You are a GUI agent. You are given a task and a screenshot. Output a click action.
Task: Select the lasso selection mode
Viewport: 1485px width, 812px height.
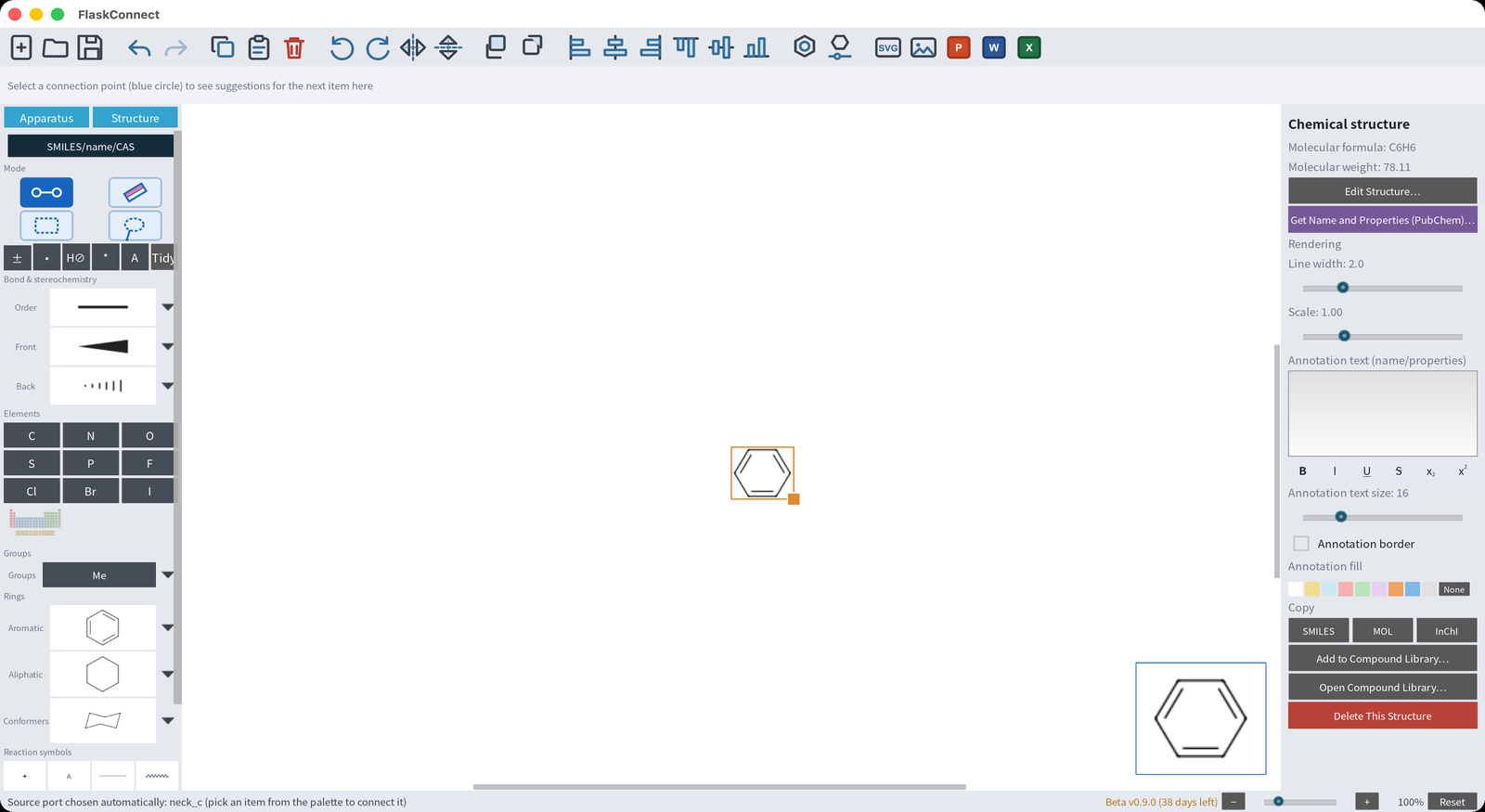[136, 226]
